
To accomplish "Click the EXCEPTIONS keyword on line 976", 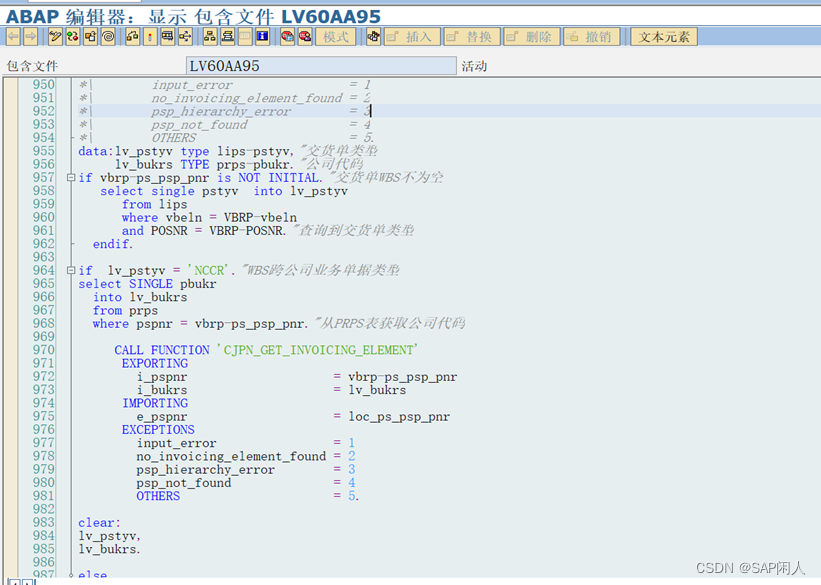I will pos(158,430).
